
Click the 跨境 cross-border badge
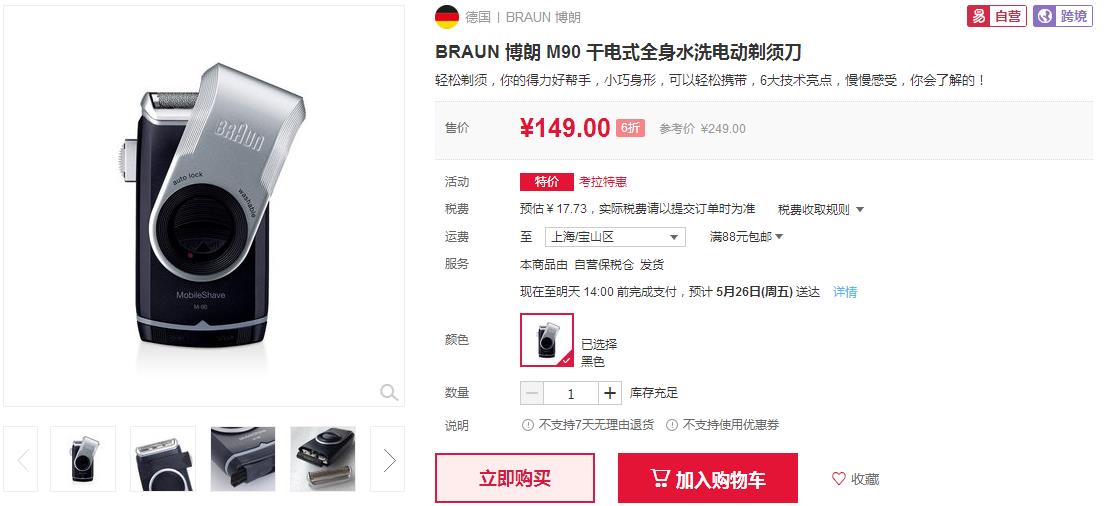pos(1062,16)
